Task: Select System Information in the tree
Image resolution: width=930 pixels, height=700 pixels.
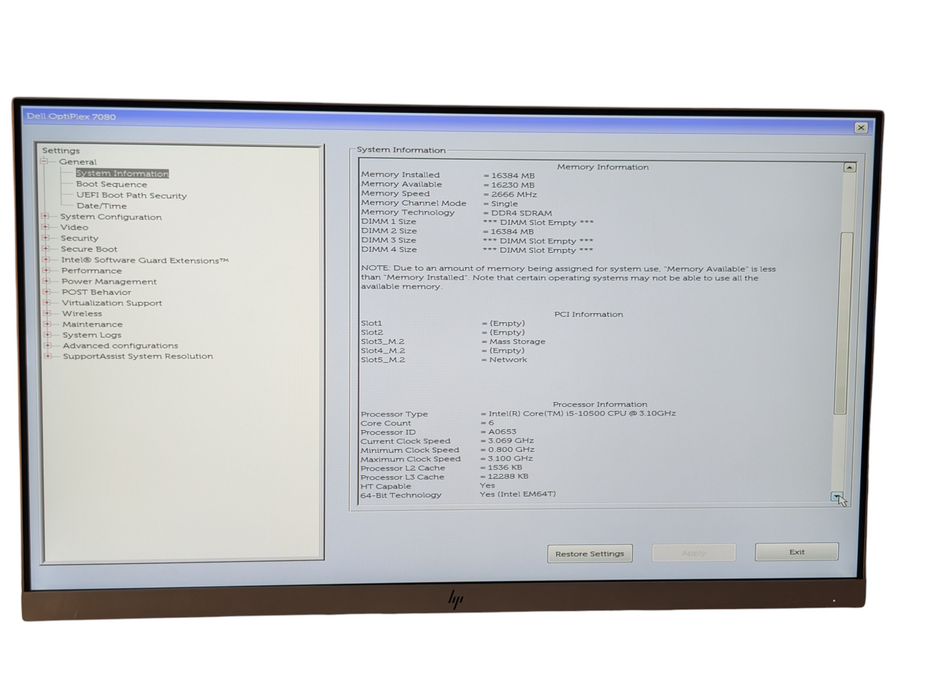Action: pos(122,173)
